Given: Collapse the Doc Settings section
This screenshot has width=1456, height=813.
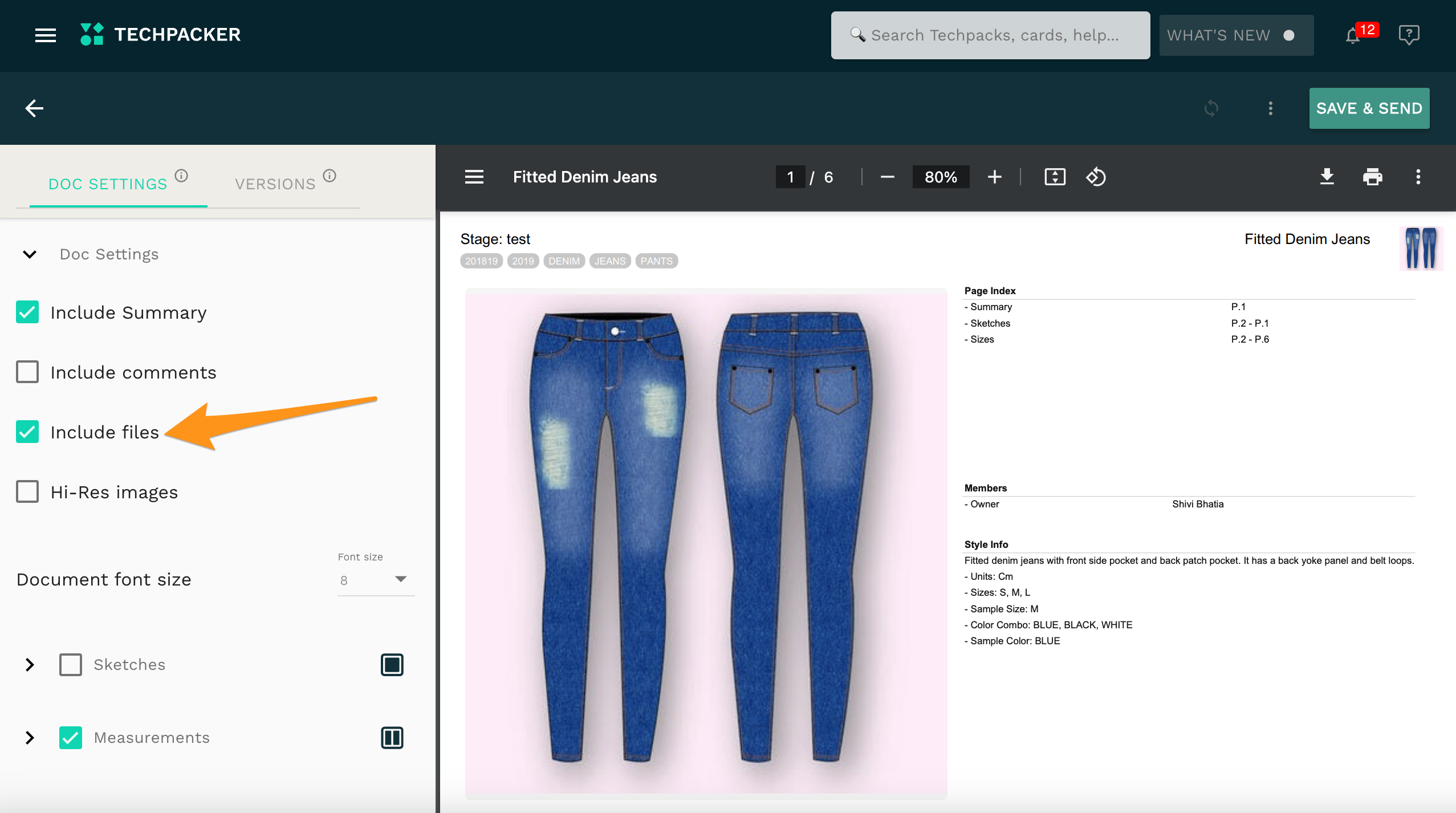Looking at the screenshot, I should [30, 254].
